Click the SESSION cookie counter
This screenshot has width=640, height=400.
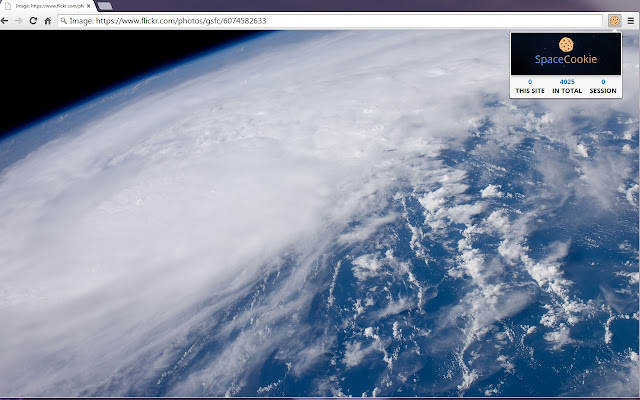(x=603, y=87)
